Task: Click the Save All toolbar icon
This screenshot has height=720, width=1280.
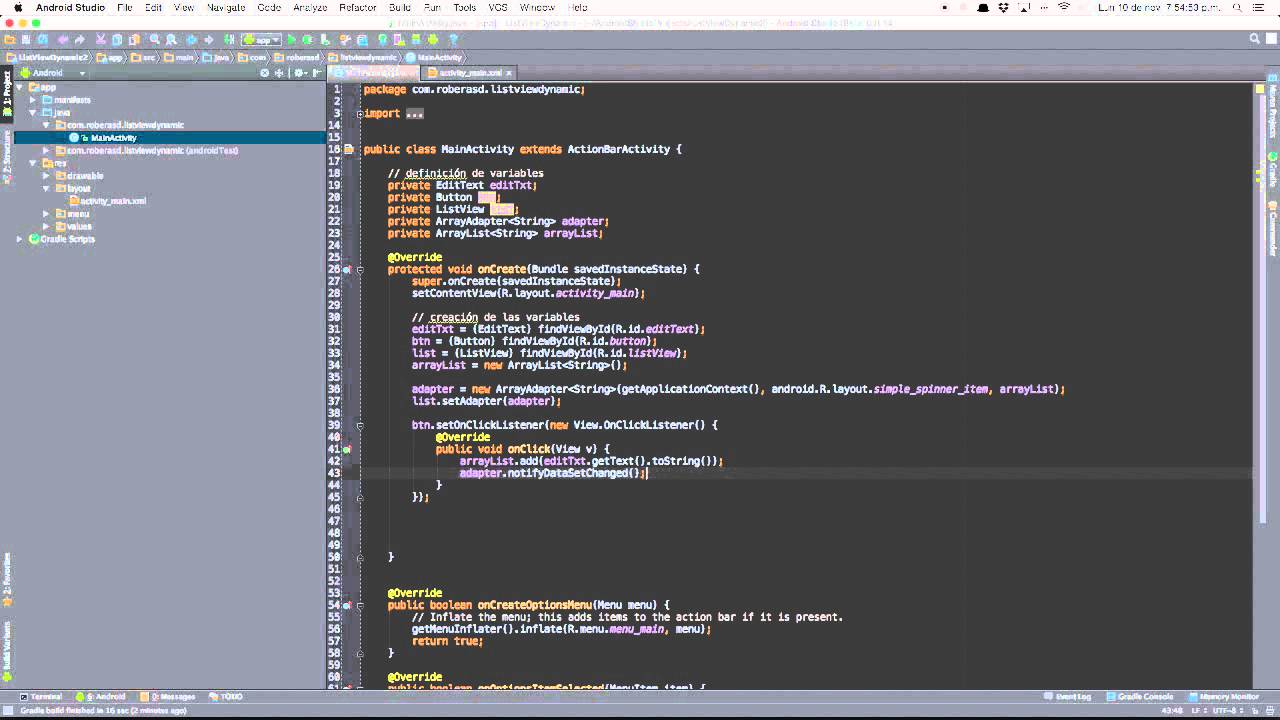Action: click(26, 40)
